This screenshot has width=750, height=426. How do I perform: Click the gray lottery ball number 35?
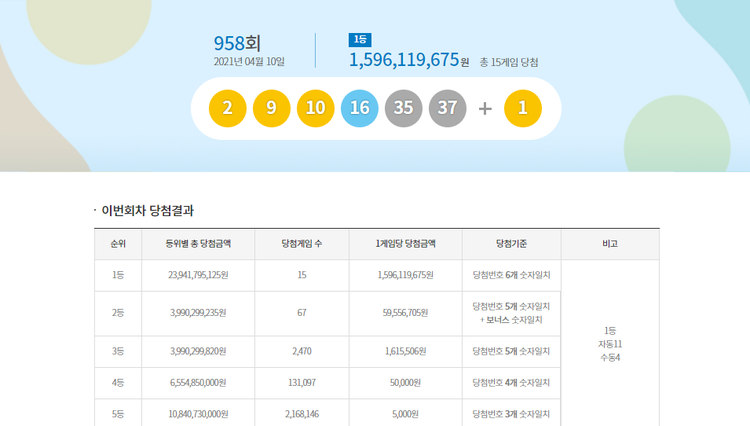click(x=404, y=109)
